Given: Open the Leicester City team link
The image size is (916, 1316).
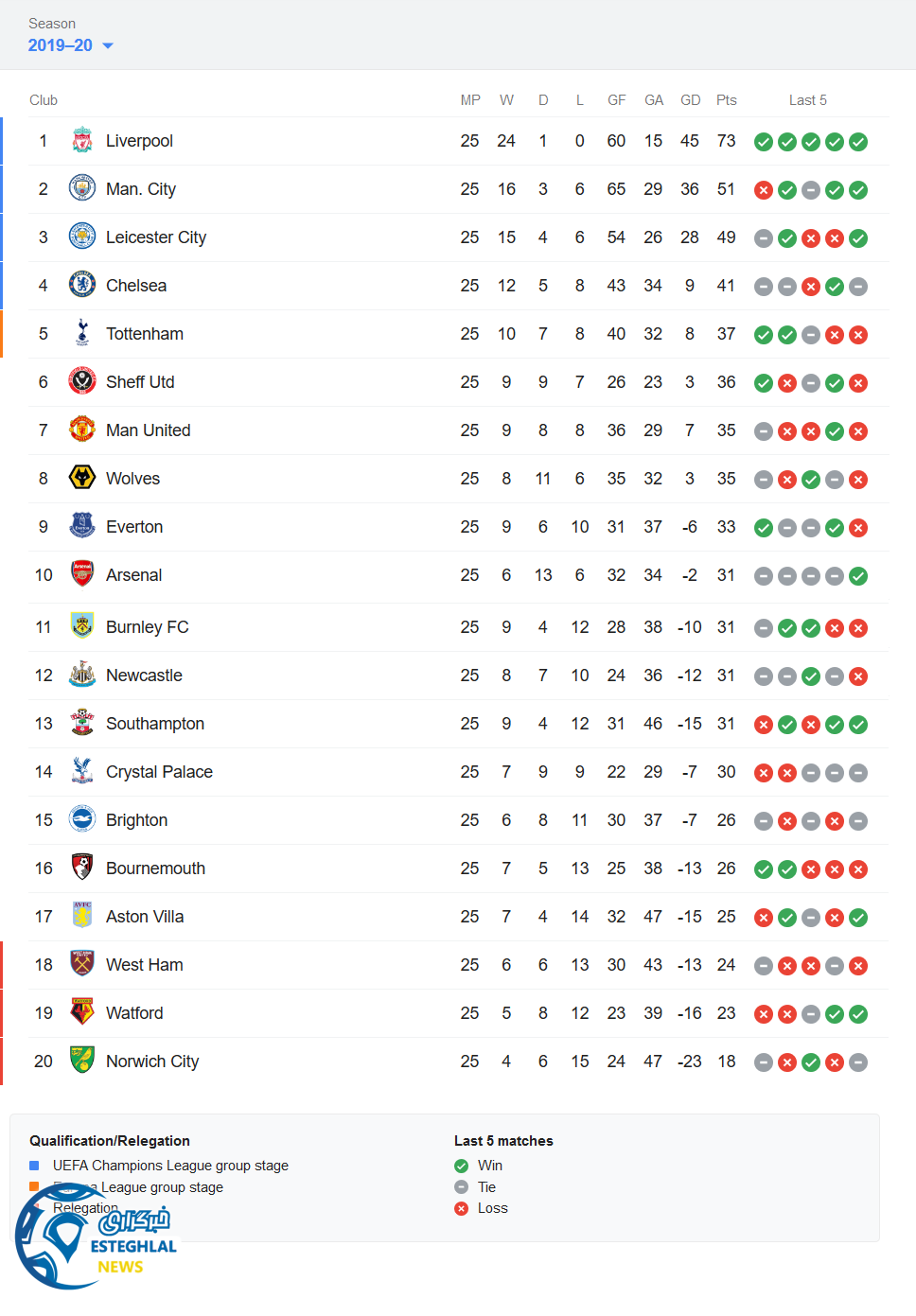Looking at the screenshot, I should click(156, 237).
